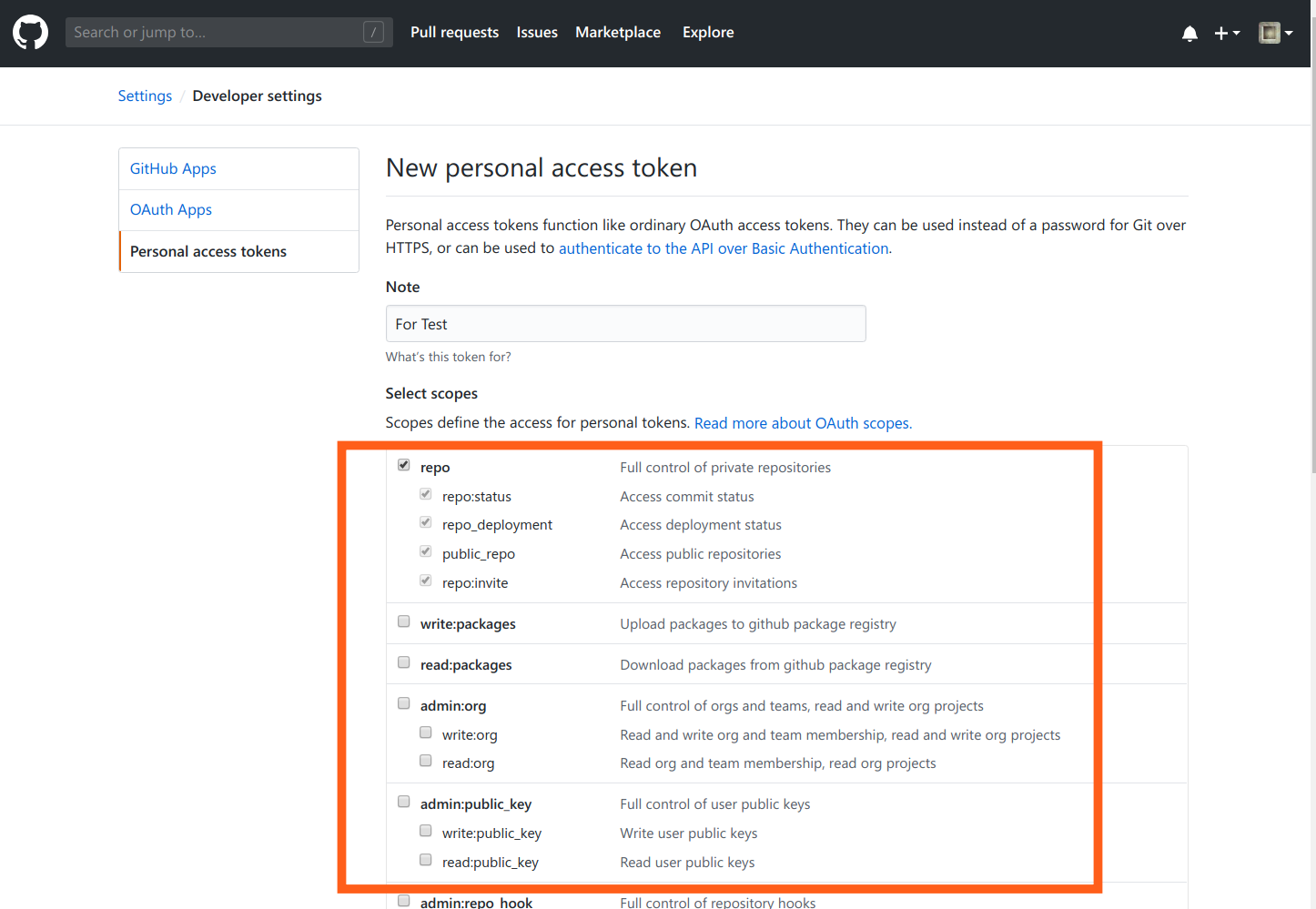
Task: Follow the Read more about OAuth scopes link
Action: click(803, 423)
